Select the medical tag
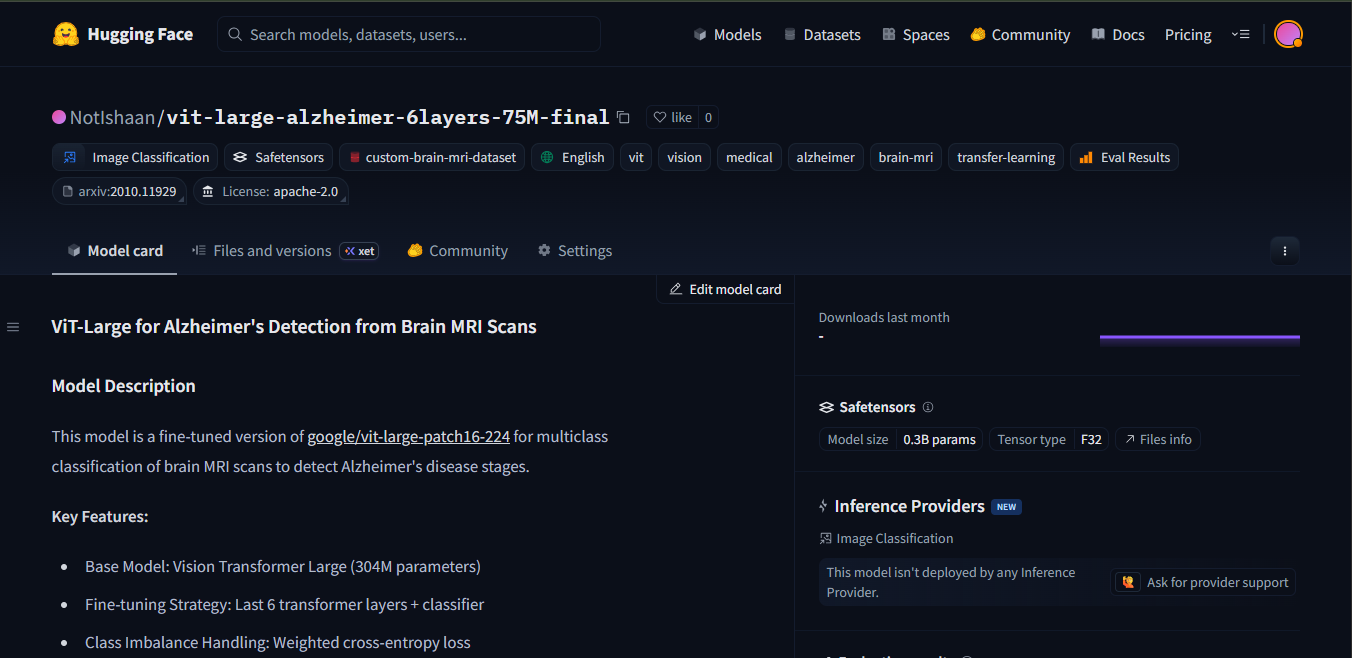The width and height of the screenshot is (1352, 658). (749, 157)
